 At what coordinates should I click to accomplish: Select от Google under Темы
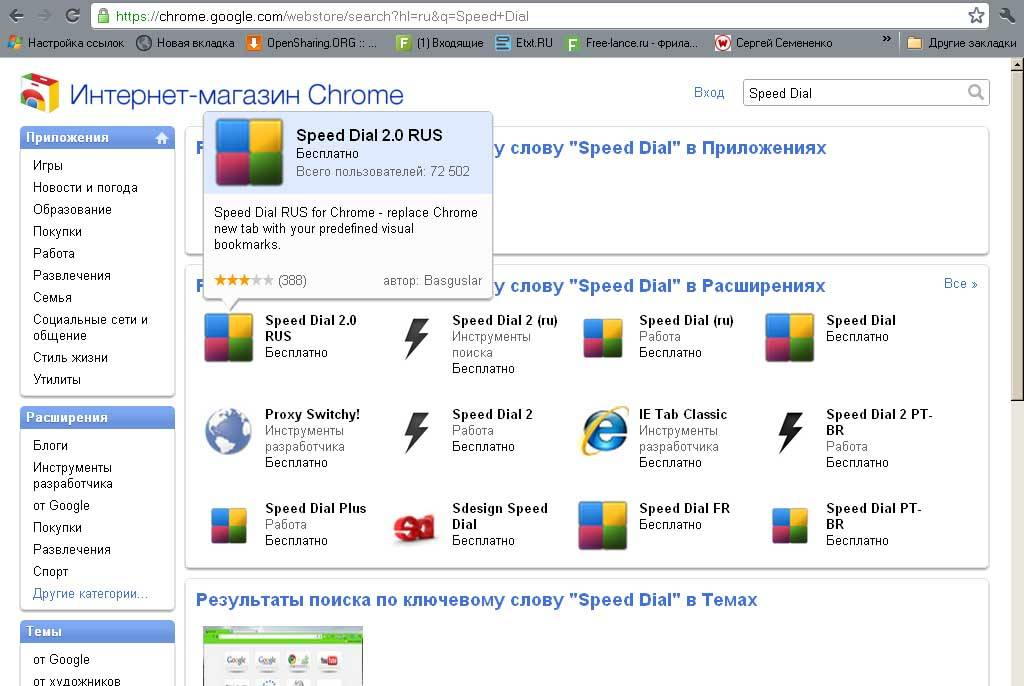click(61, 660)
